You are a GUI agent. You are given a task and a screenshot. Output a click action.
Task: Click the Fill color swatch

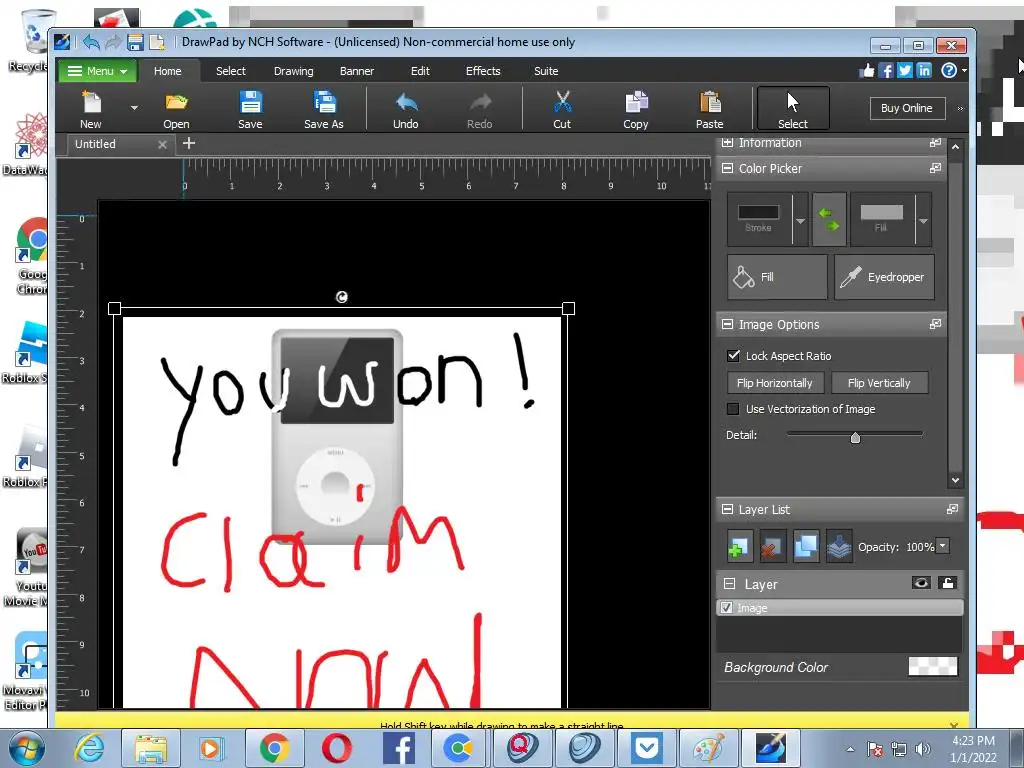(882, 213)
